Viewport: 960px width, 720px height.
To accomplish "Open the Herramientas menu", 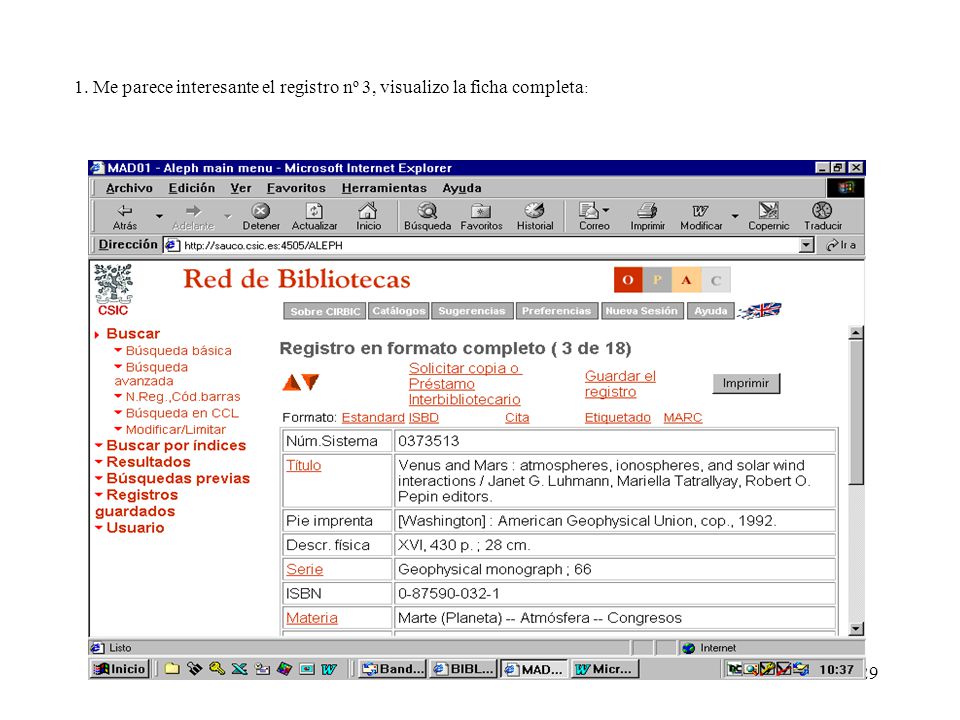I will click(384, 188).
